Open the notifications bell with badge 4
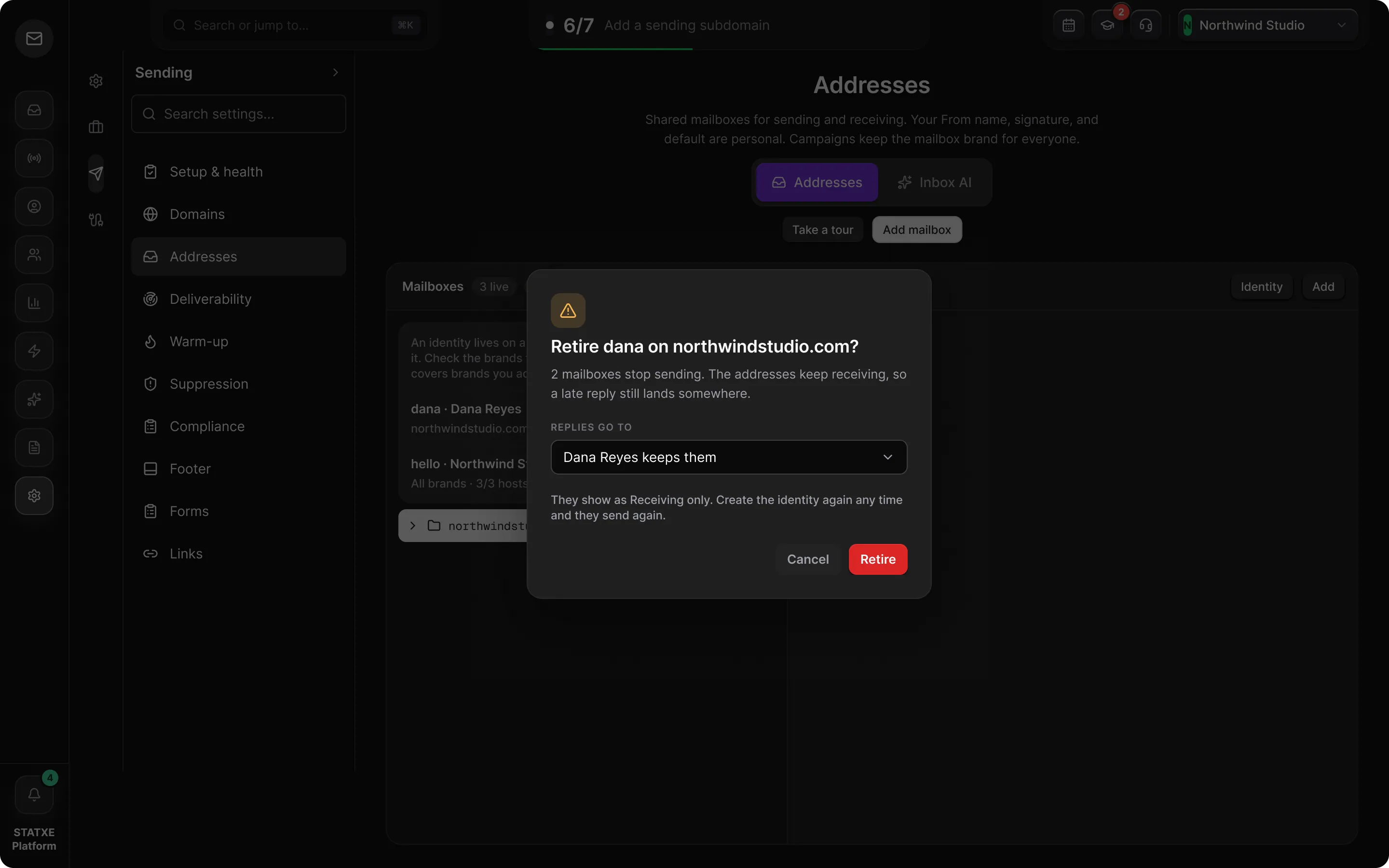 click(x=34, y=795)
